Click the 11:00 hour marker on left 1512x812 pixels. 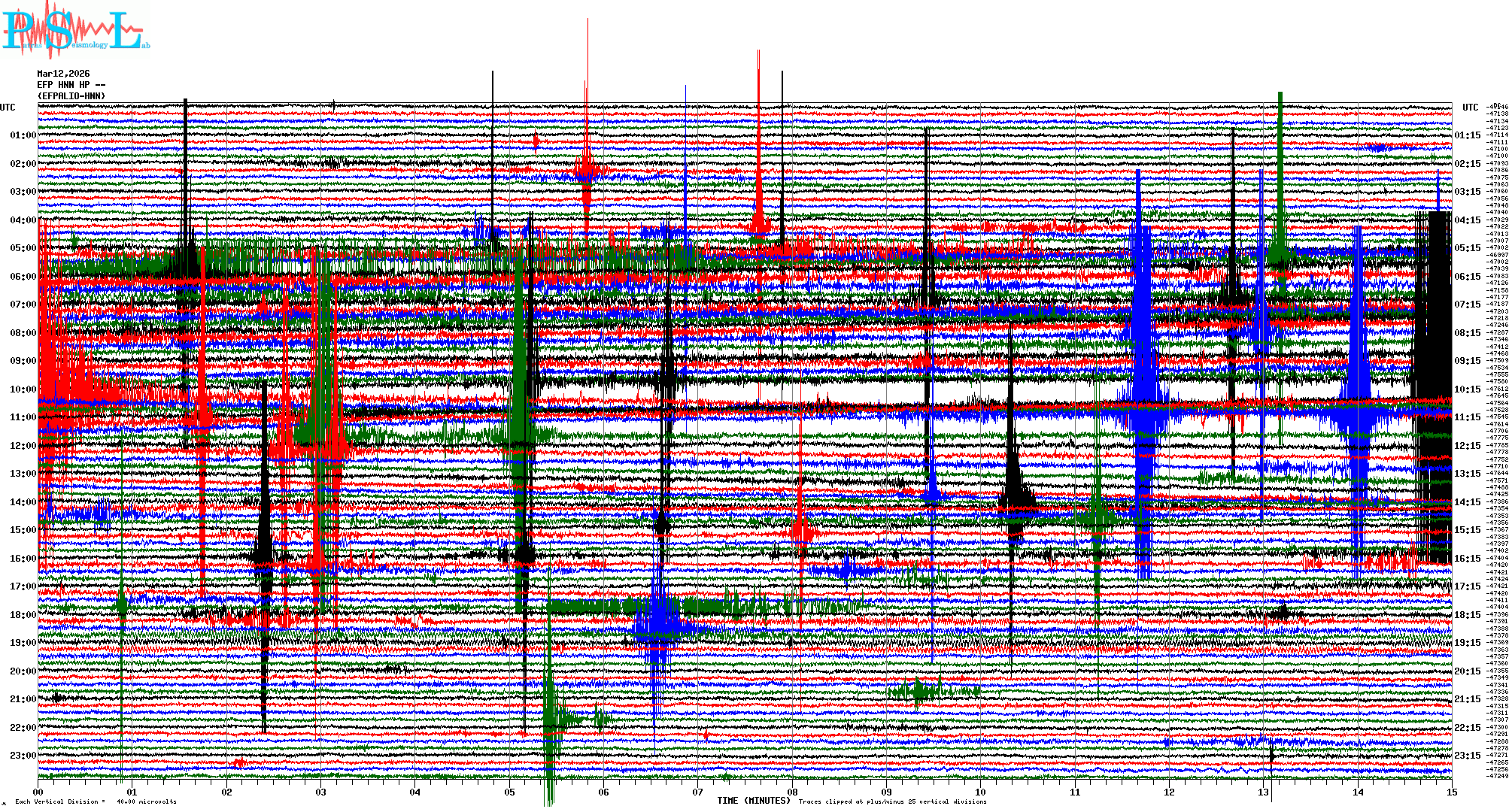[23, 417]
